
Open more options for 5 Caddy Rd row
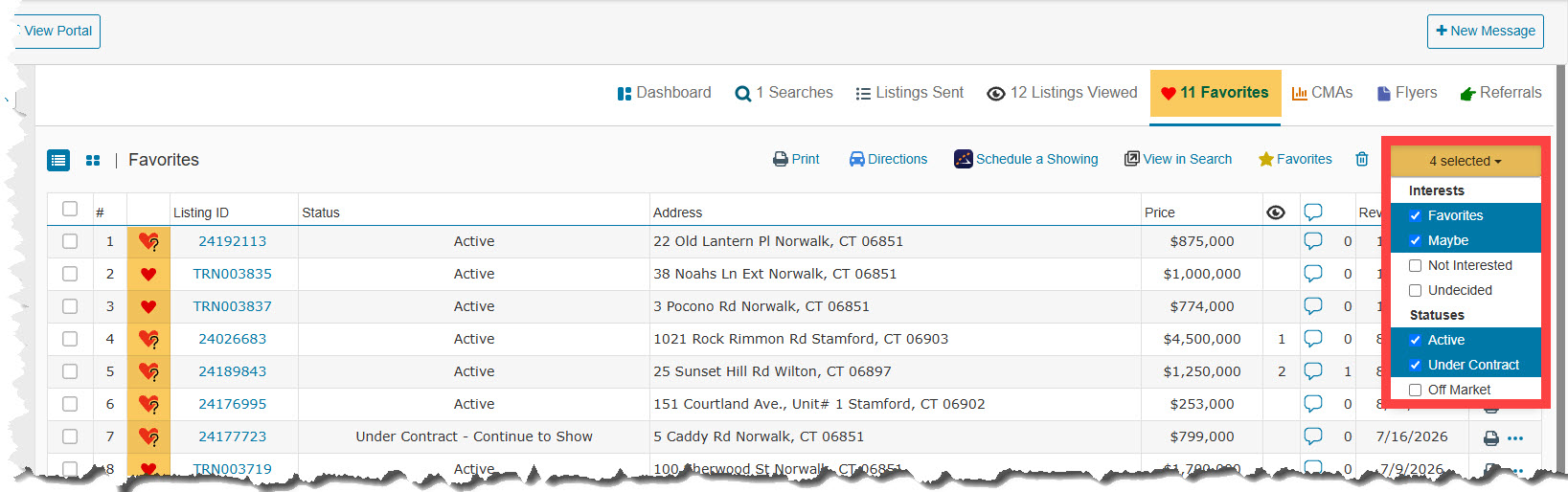1515,438
